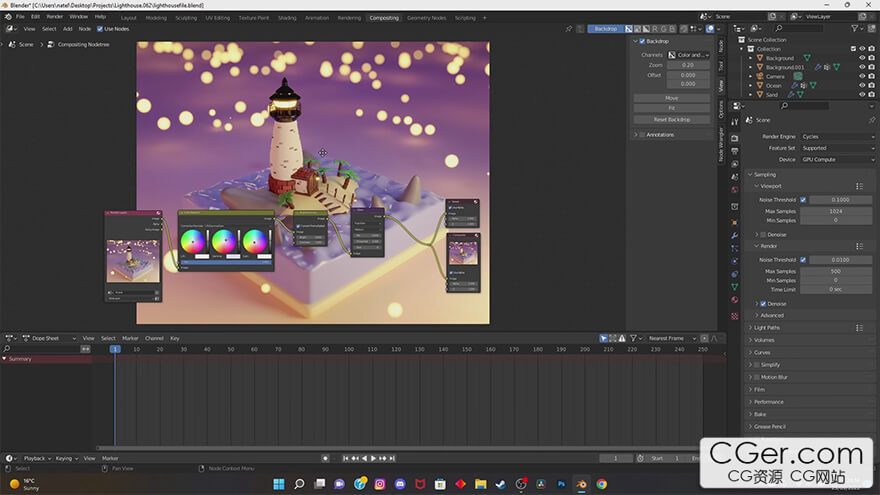
Task: Open the File menu
Action: point(20,17)
